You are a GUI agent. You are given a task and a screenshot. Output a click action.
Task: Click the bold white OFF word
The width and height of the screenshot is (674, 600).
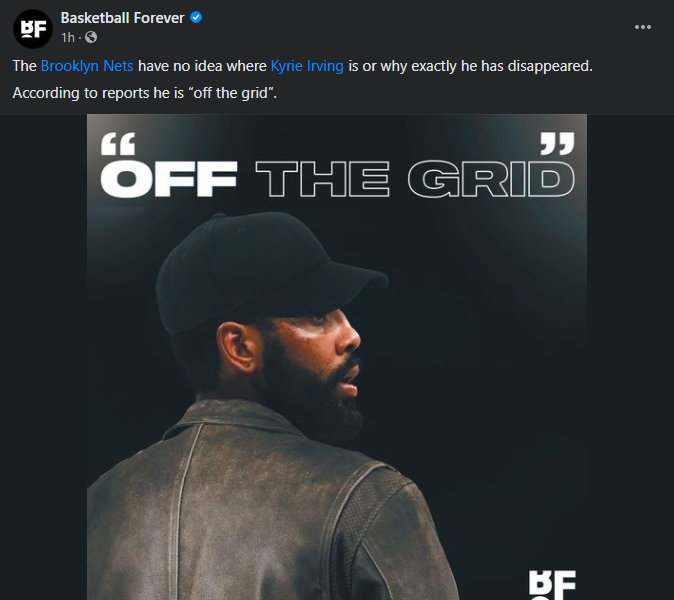pyautogui.click(x=168, y=179)
